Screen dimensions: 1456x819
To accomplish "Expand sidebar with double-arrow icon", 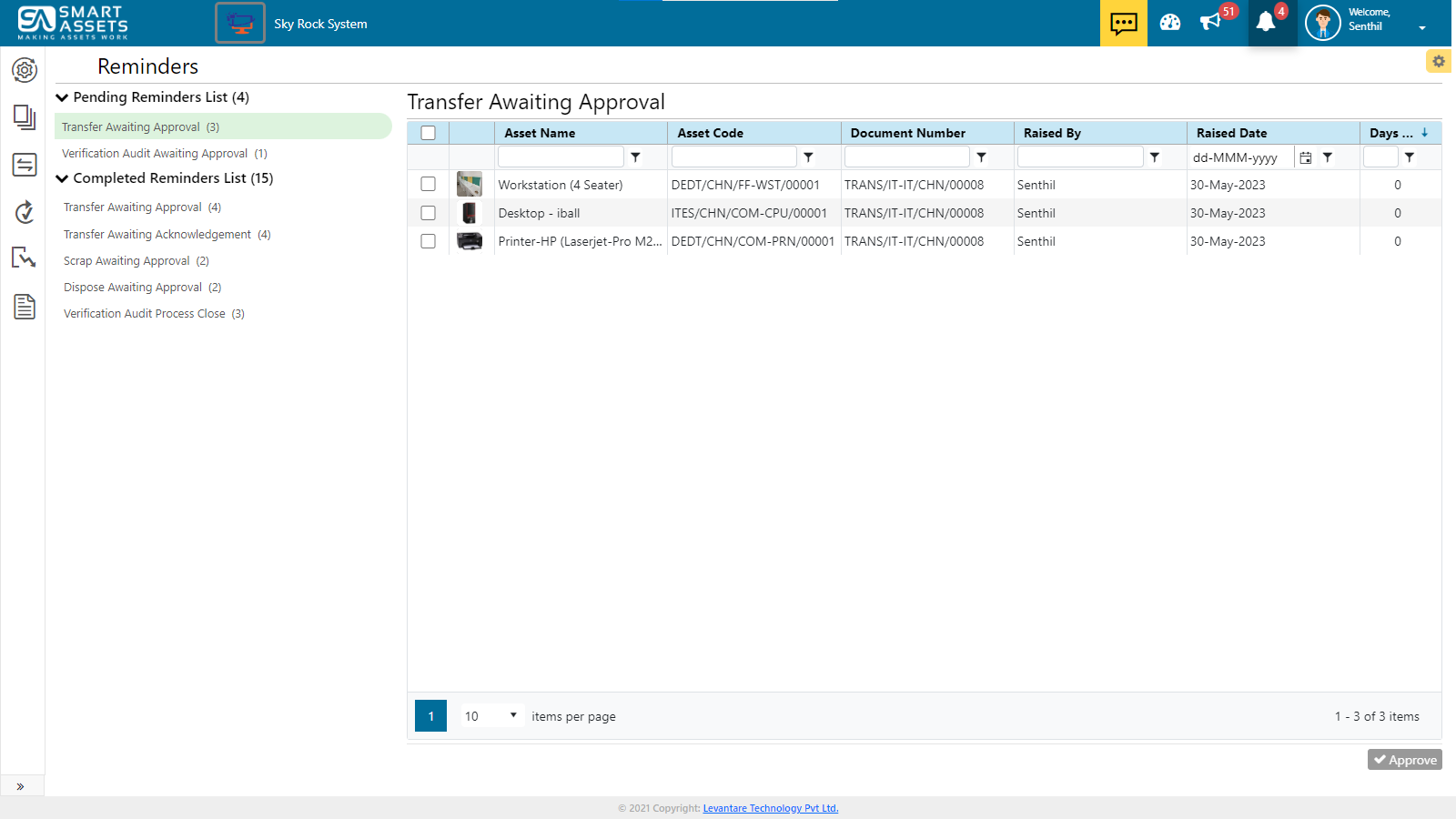I will click(20, 786).
